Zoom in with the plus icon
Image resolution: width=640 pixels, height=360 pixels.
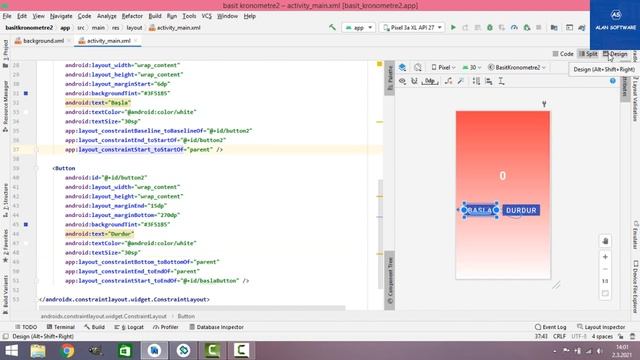coord(605,257)
